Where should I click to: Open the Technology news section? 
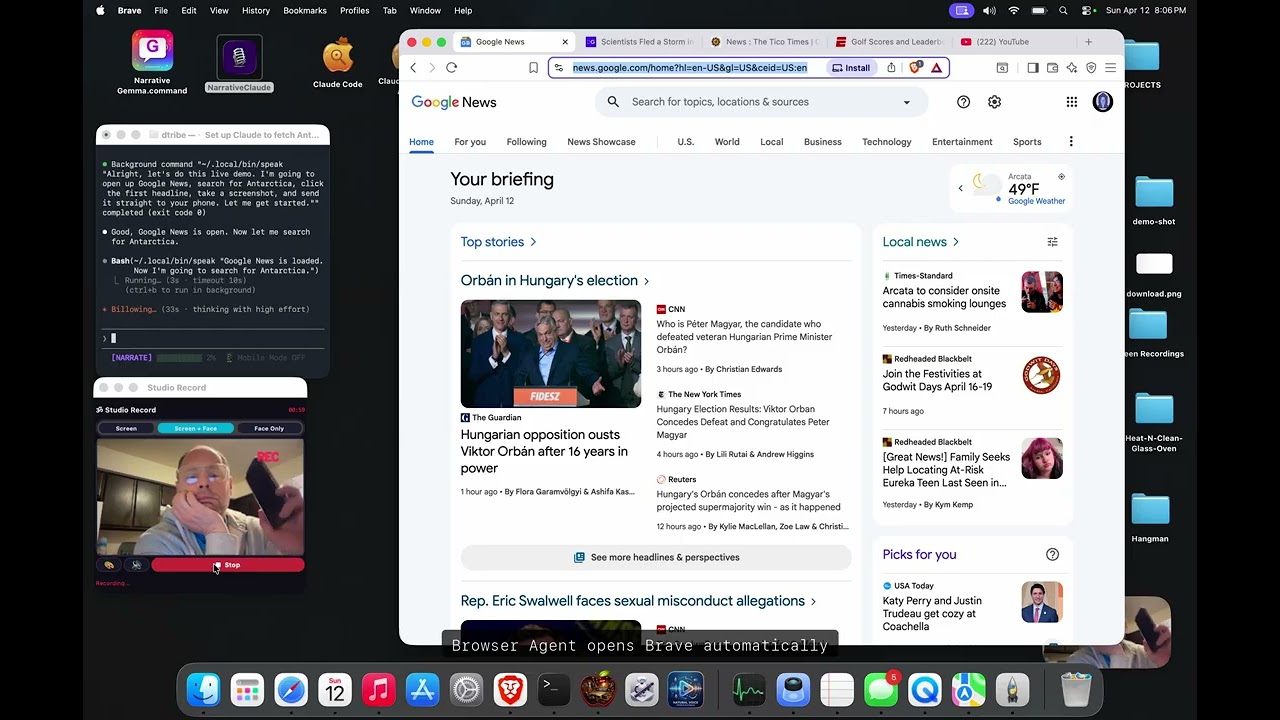(x=887, y=142)
